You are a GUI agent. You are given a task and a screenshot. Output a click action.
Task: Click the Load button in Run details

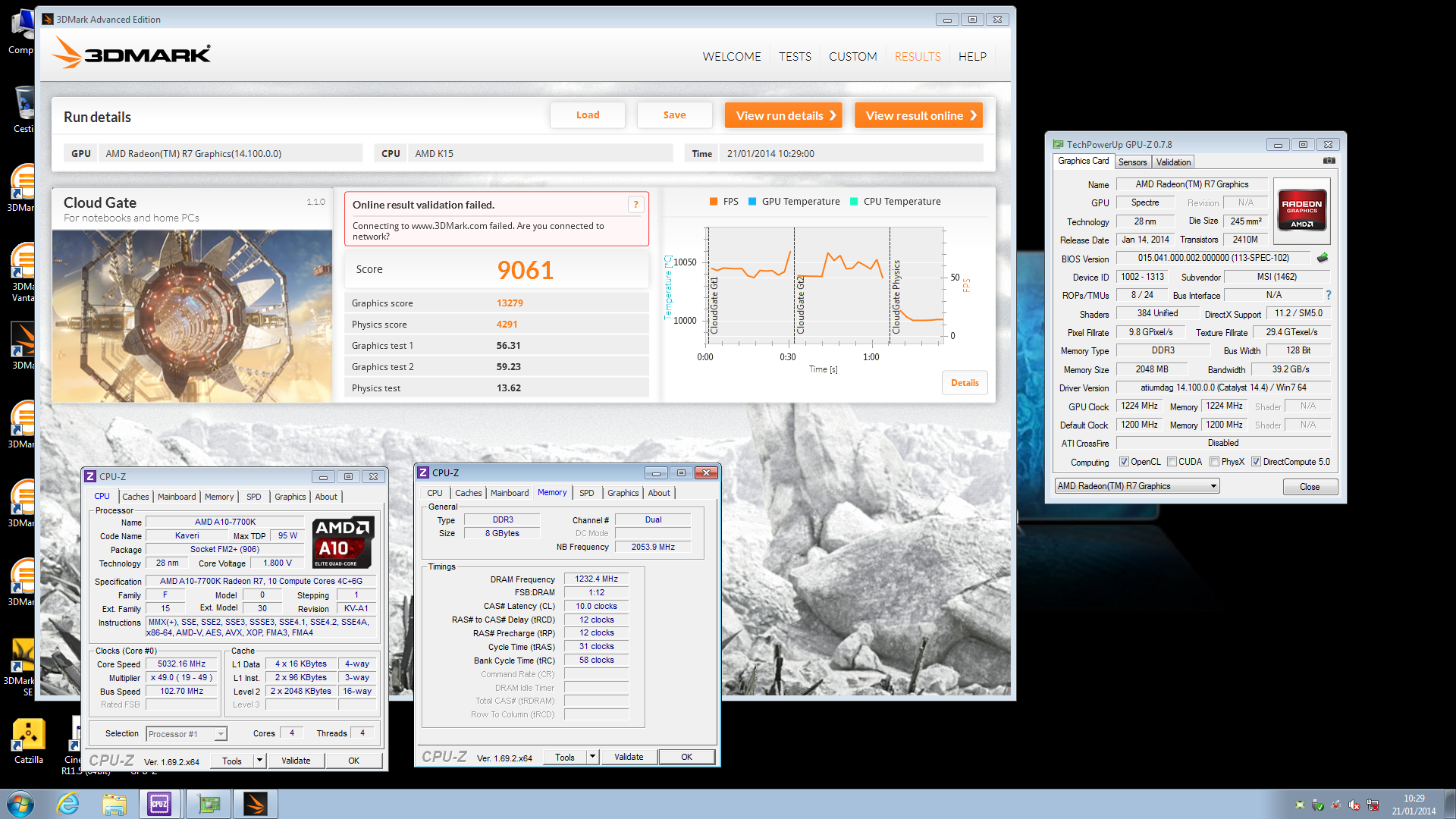click(588, 115)
